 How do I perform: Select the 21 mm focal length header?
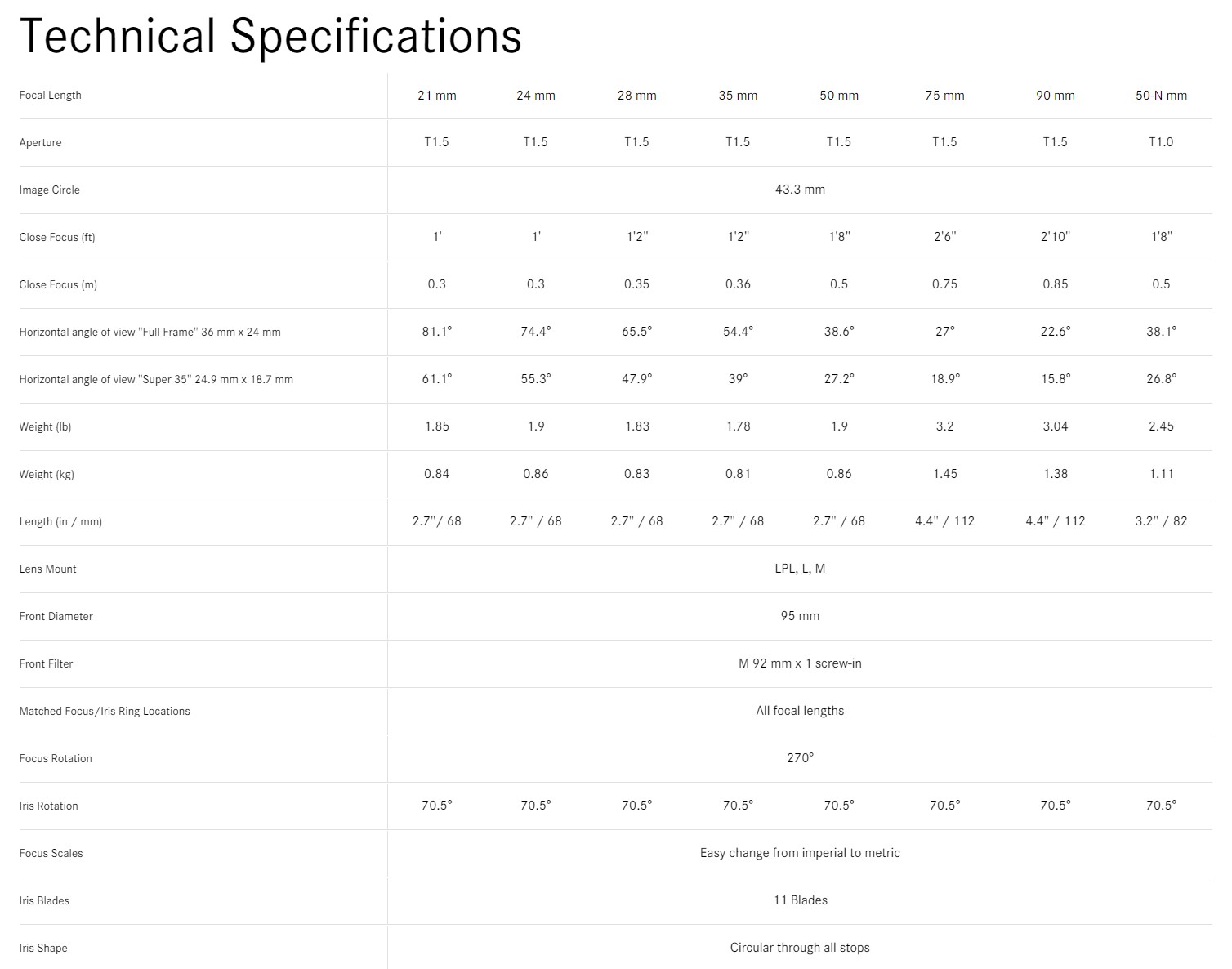coord(437,96)
